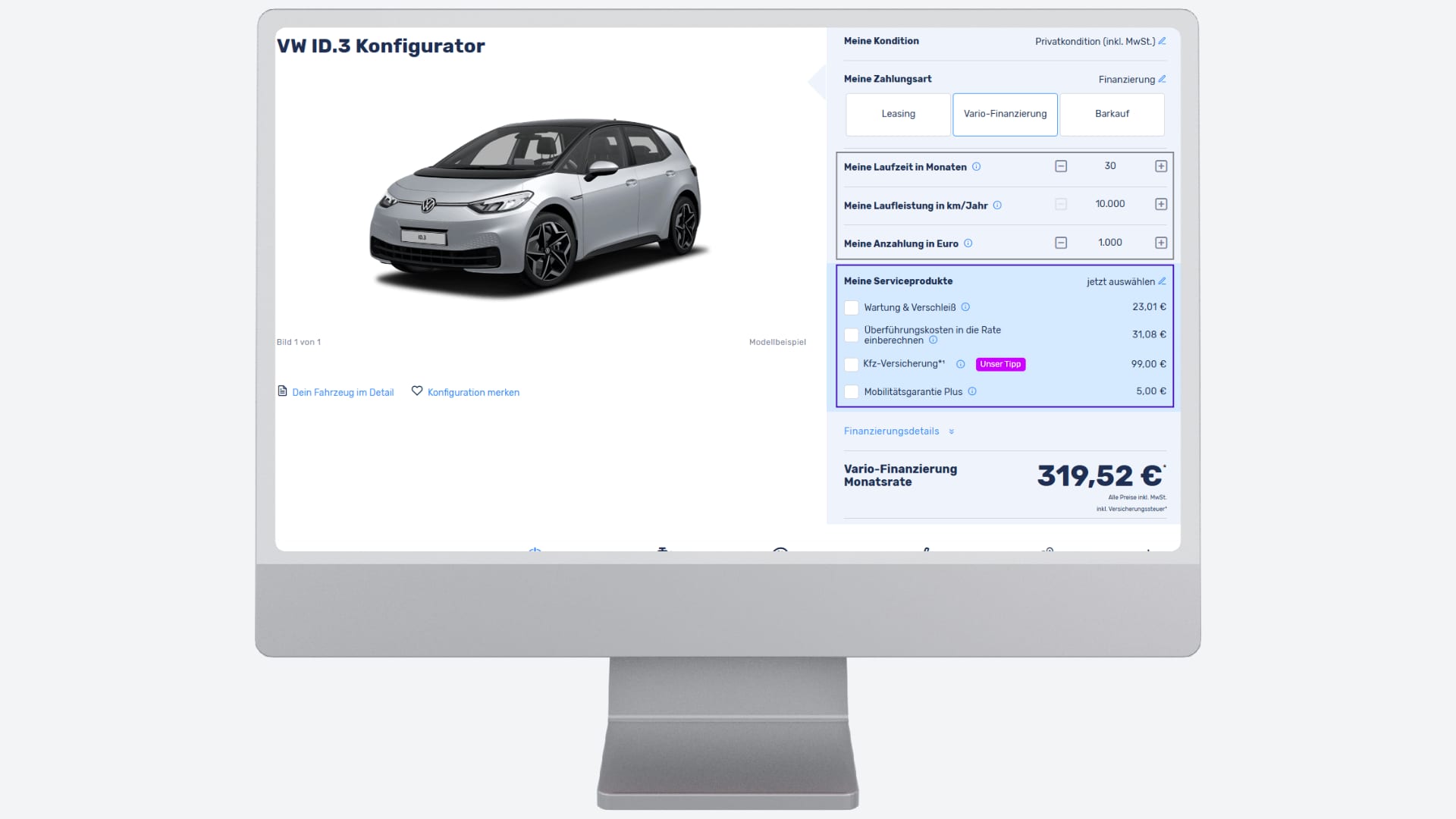Increase Anzahlung in Euro with plus
This screenshot has width=1456, height=819.
click(x=1161, y=243)
